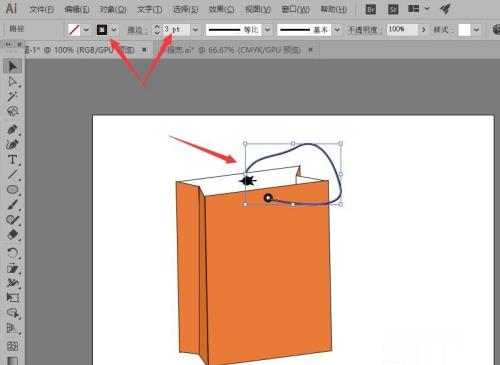Select the Direct Selection tool

(x=13, y=82)
